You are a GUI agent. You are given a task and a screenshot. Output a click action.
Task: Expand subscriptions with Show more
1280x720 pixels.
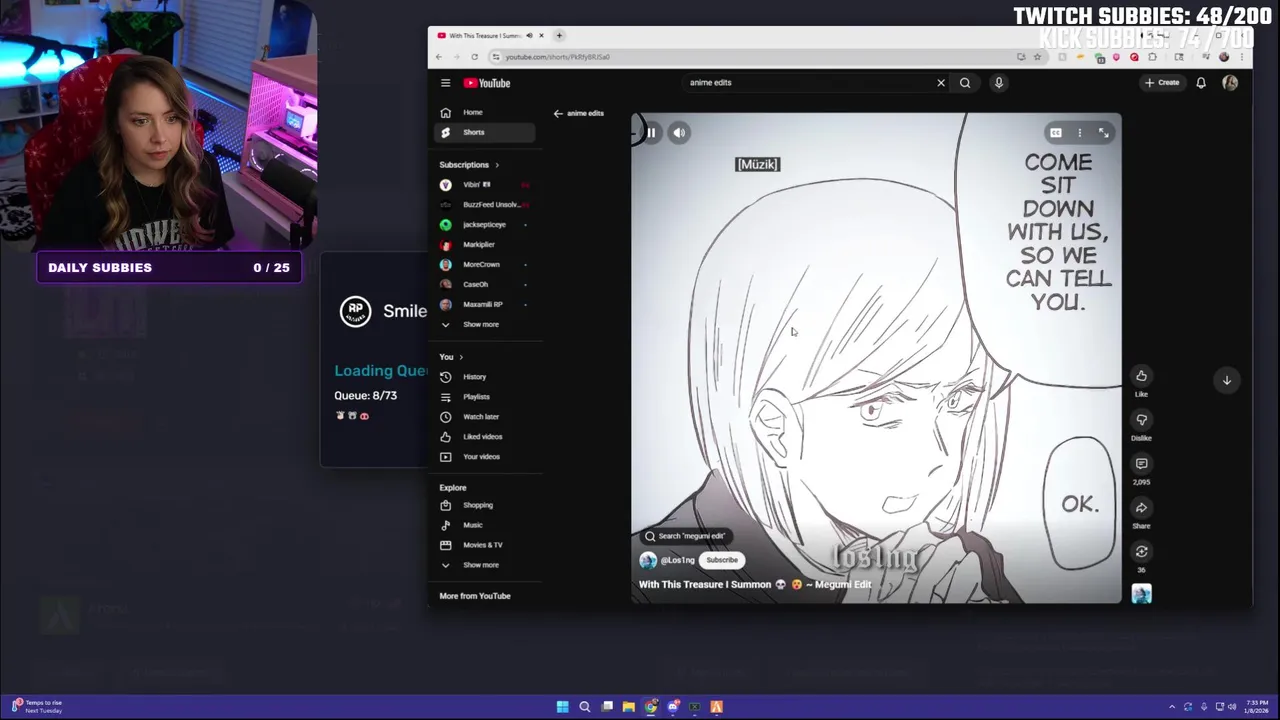point(486,324)
